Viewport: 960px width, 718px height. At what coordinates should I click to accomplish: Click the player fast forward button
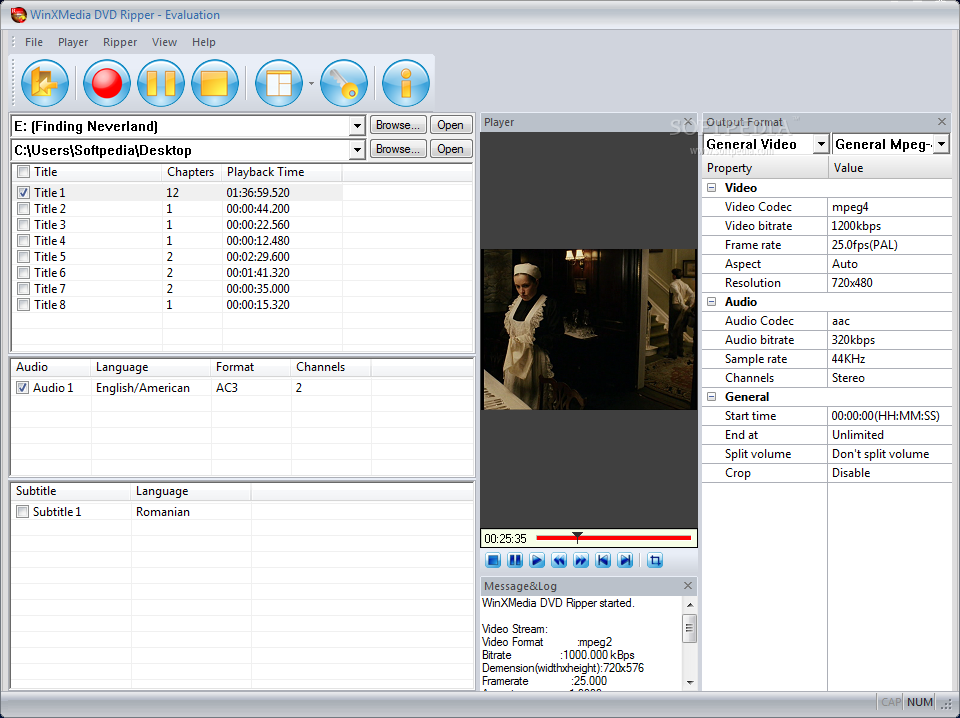pyautogui.click(x=580, y=560)
